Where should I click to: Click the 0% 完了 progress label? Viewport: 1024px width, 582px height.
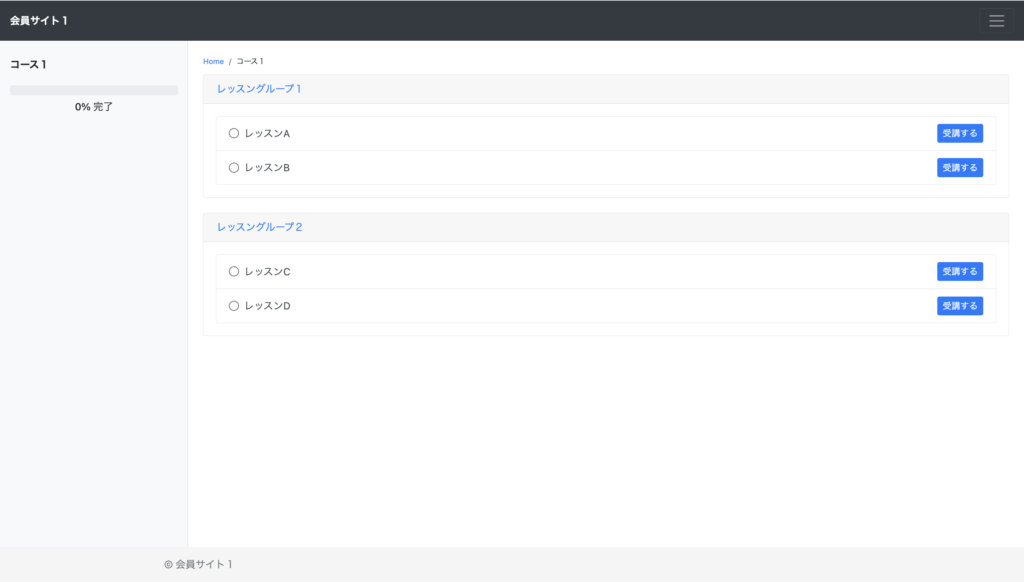point(94,107)
